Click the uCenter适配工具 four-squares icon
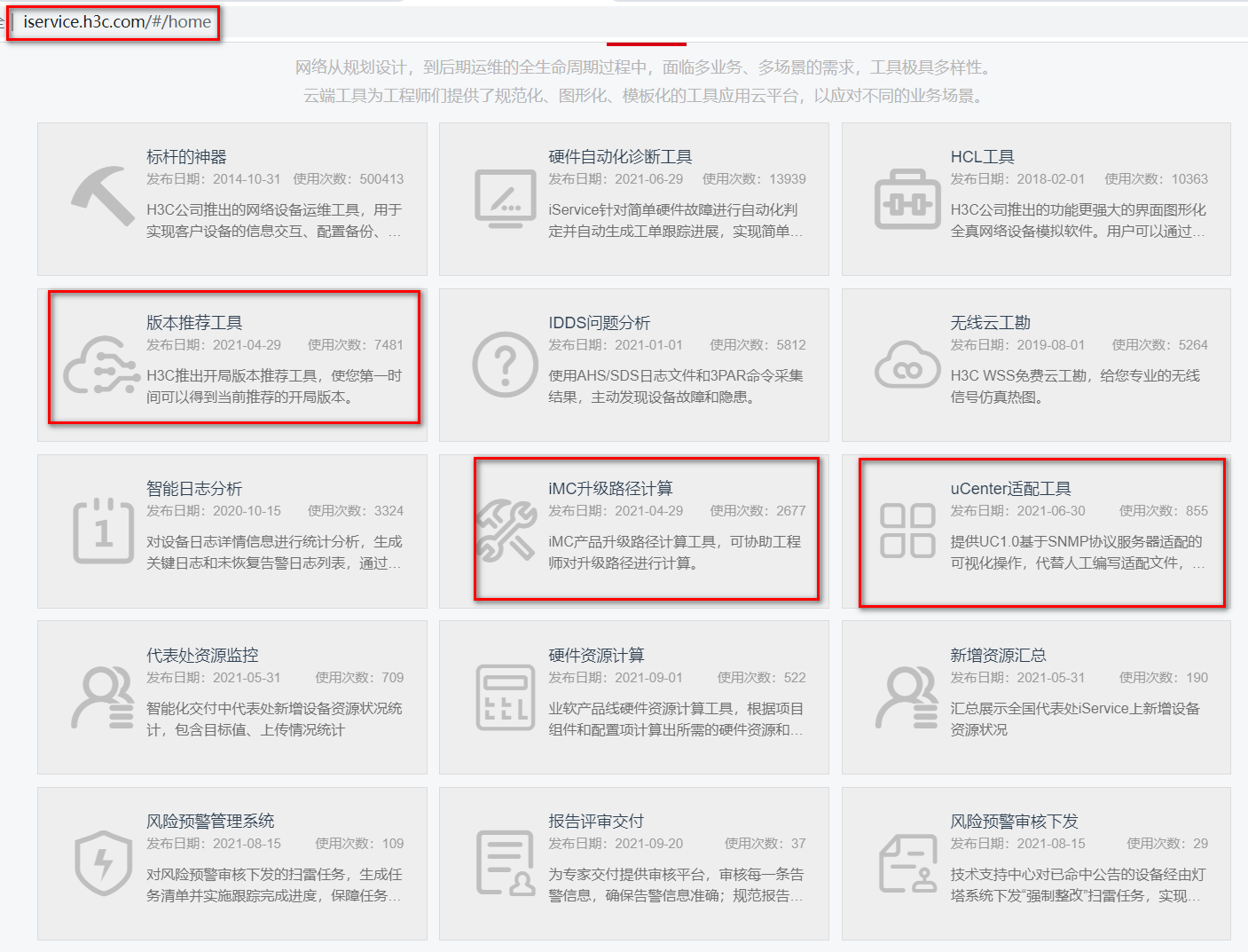 click(907, 531)
